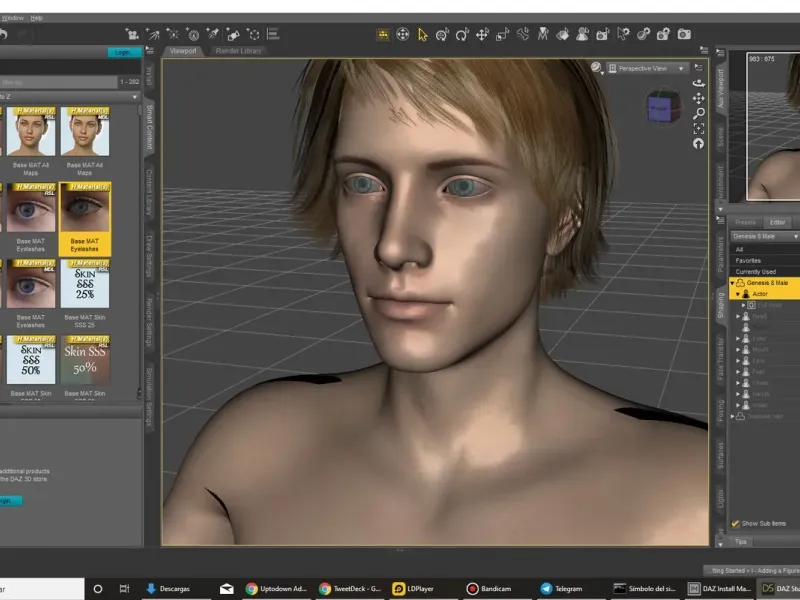
Task: Click the reset view icon below Frame
Action: click(699, 143)
